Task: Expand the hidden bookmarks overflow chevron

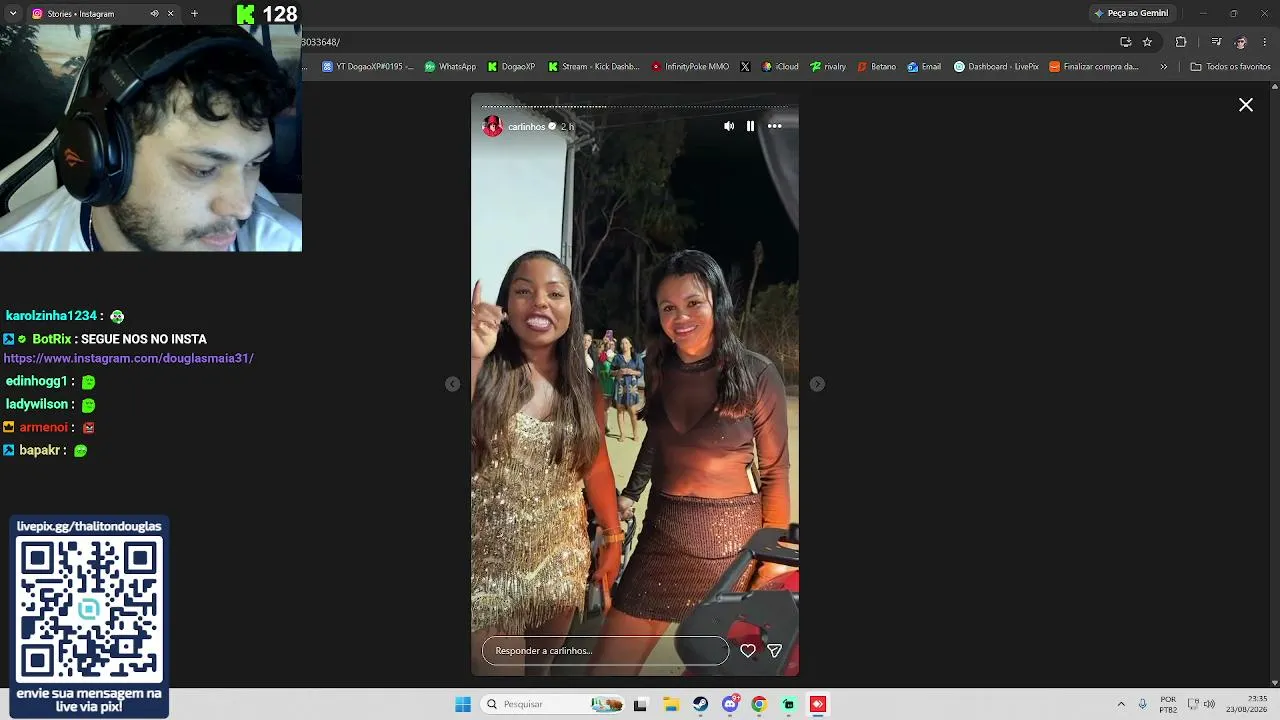Action: coord(1163,67)
